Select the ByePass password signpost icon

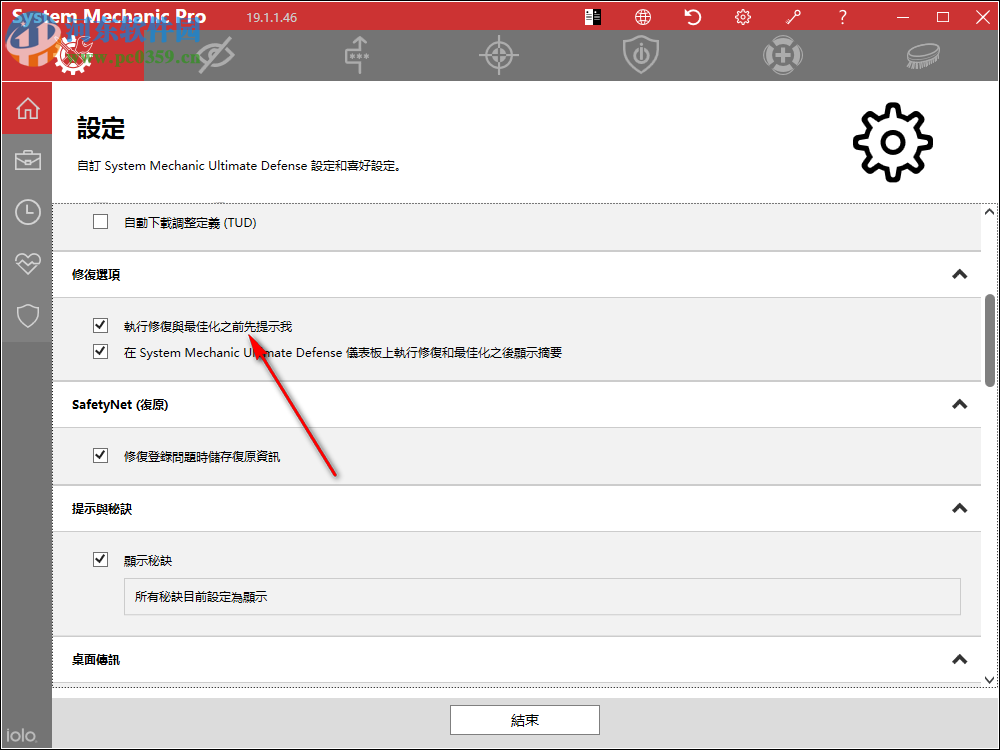tap(358, 55)
